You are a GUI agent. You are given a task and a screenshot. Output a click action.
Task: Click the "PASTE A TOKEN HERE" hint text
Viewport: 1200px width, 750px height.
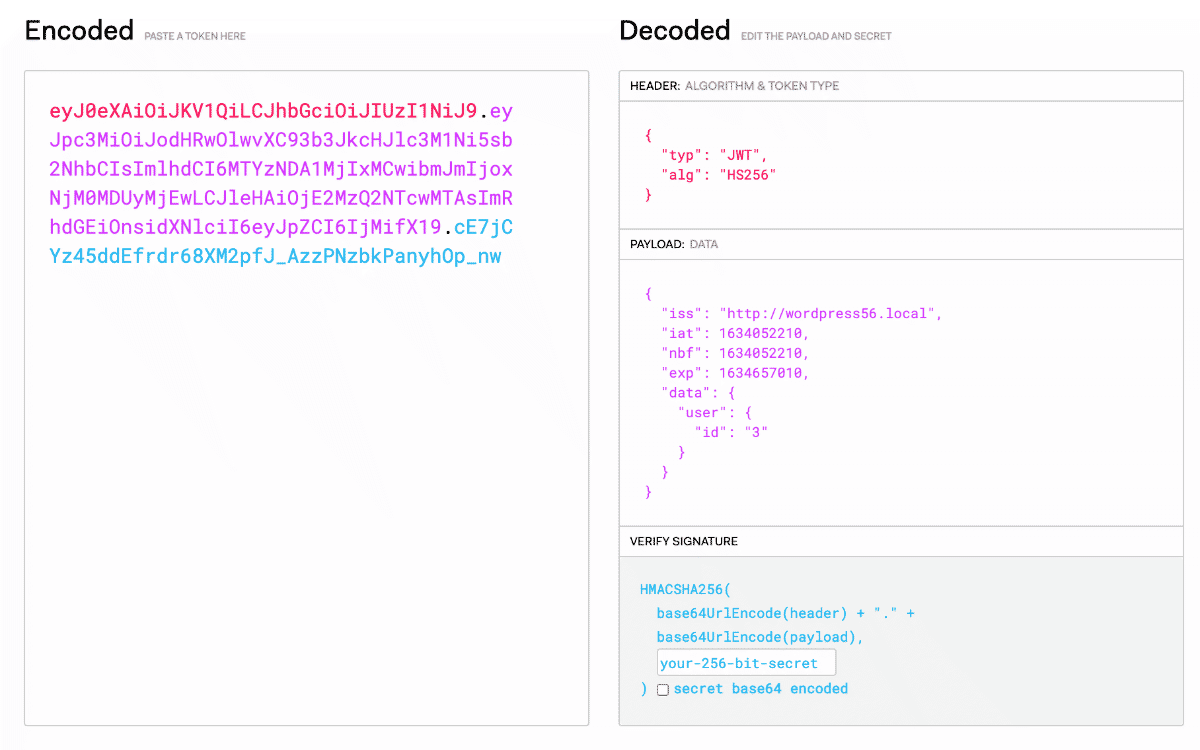click(195, 35)
